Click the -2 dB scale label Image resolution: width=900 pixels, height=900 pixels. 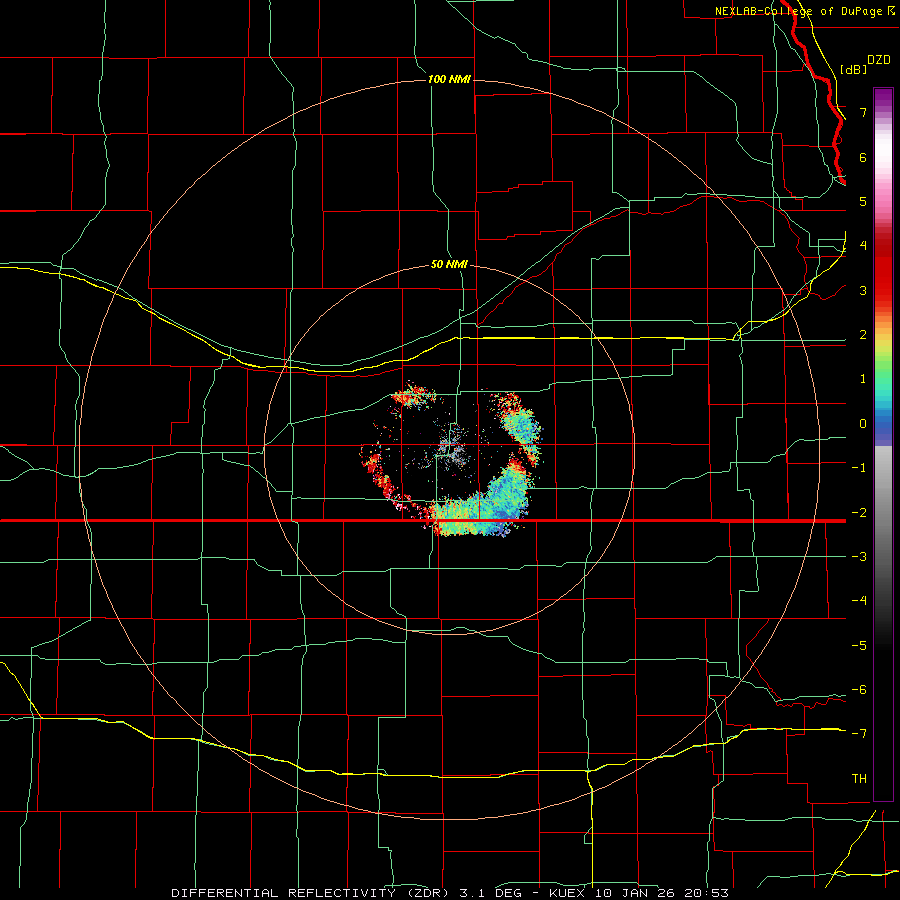(x=859, y=513)
